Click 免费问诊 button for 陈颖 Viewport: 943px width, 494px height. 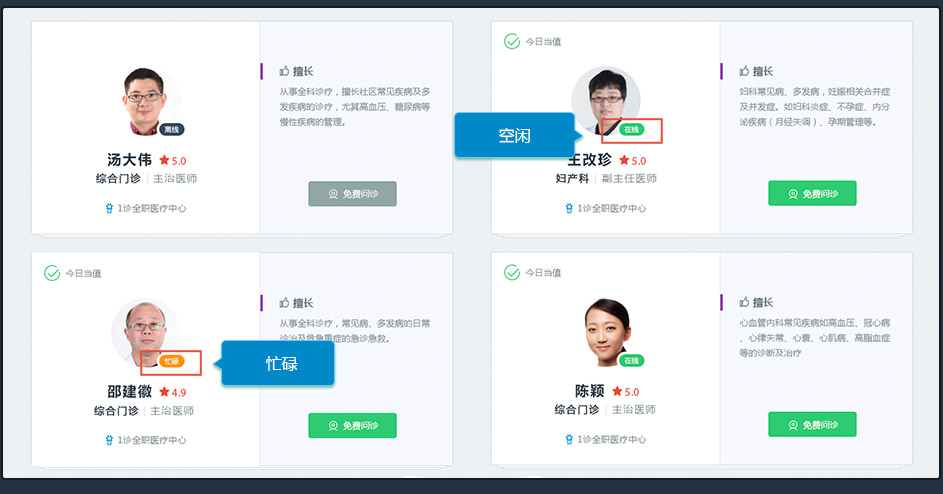pyautogui.click(x=812, y=425)
